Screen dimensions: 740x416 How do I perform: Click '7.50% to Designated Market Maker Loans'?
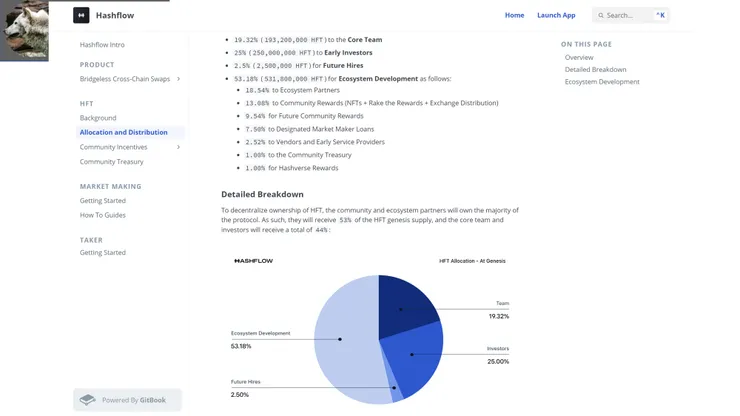point(309,129)
